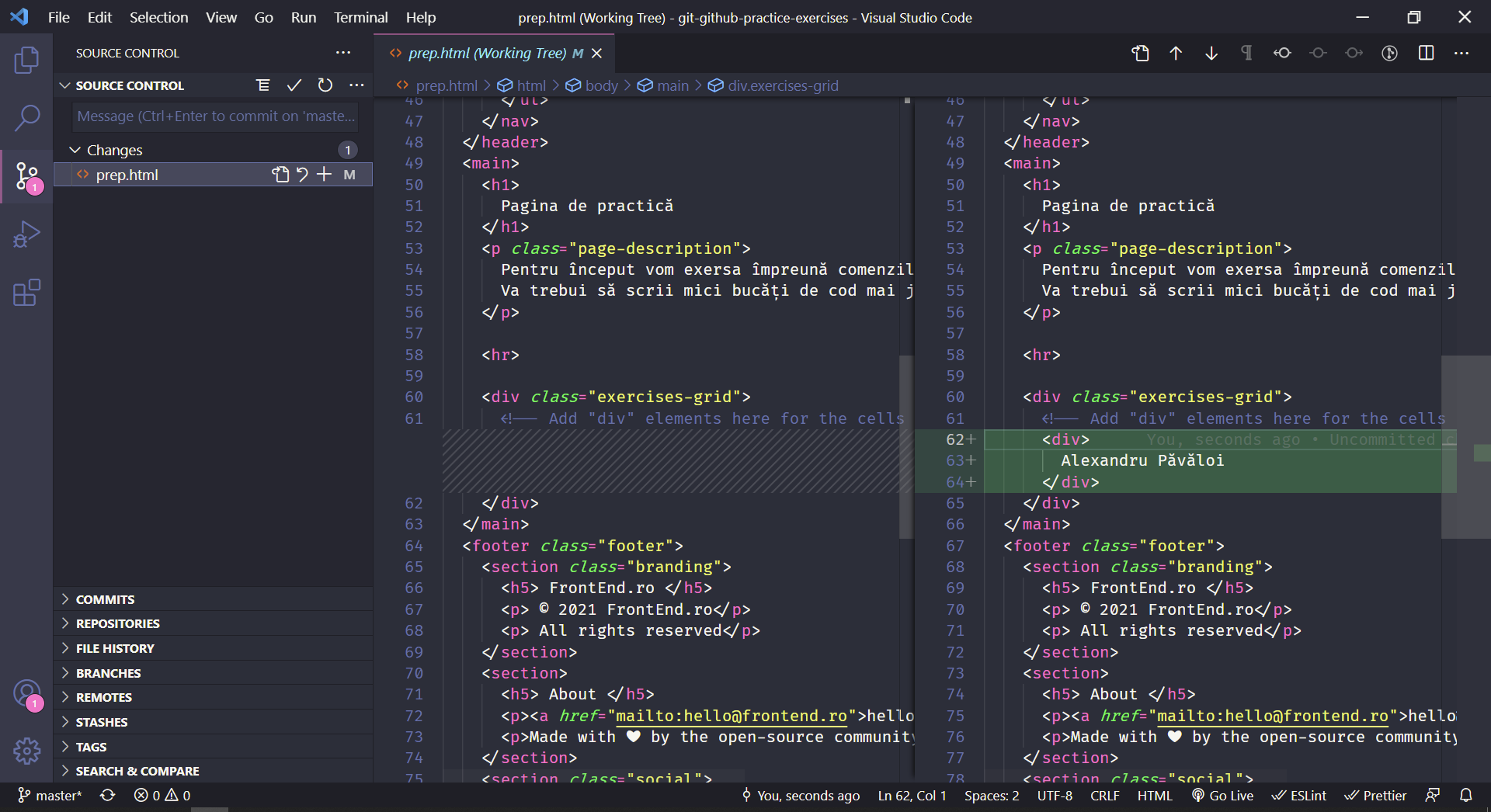The height and width of the screenshot is (812, 1491).
Task: Click the commit checkmark icon
Action: pyautogui.click(x=294, y=85)
